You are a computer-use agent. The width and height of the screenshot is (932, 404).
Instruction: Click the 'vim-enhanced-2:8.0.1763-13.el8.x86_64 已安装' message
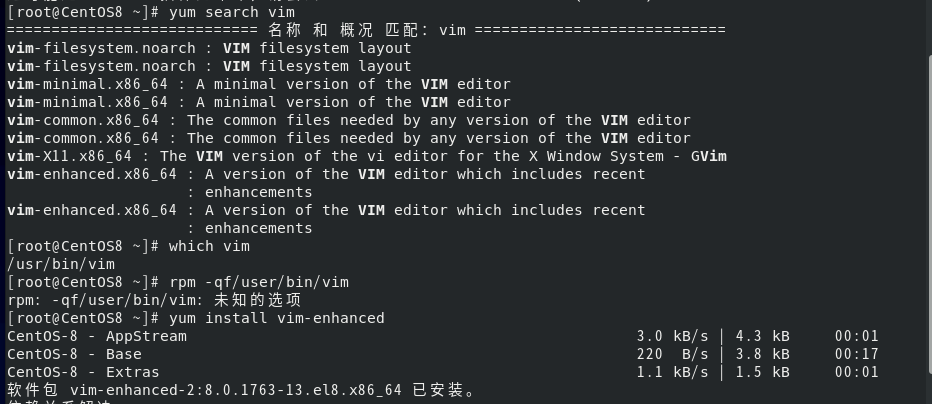pyautogui.click(x=241, y=390)
